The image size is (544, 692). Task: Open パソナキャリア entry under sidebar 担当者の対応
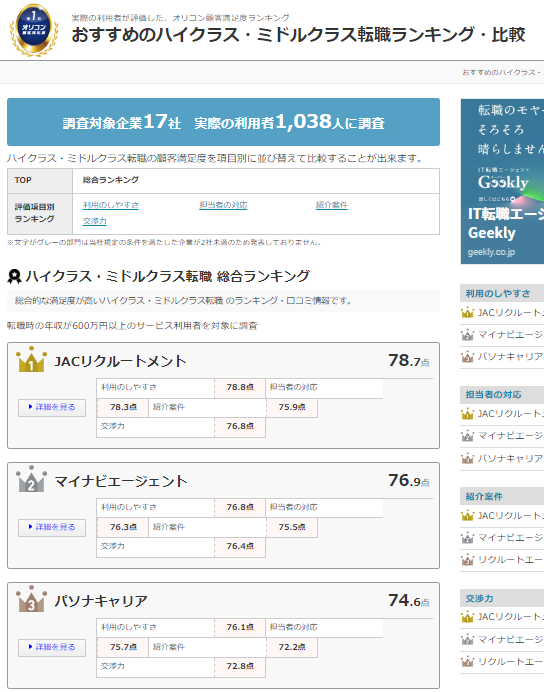510,459
